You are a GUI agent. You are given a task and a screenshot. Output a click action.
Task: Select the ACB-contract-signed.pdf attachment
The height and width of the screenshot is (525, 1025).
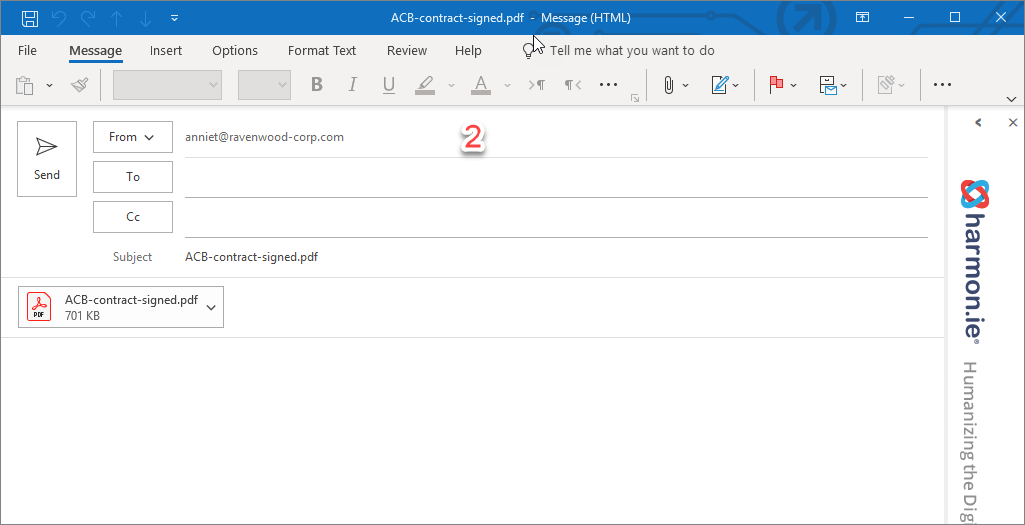pyautogui.click(x=121, y=307)
